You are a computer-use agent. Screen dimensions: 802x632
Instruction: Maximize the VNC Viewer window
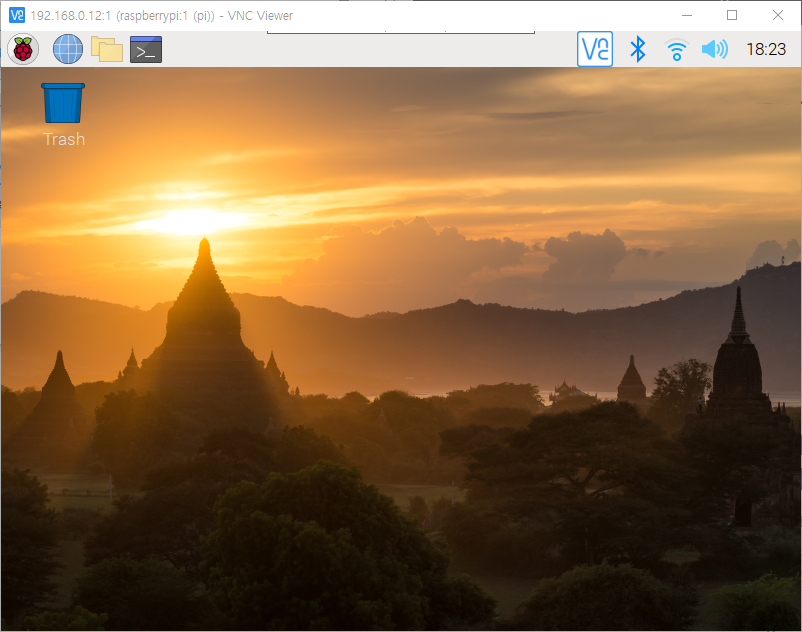(732, 15)
